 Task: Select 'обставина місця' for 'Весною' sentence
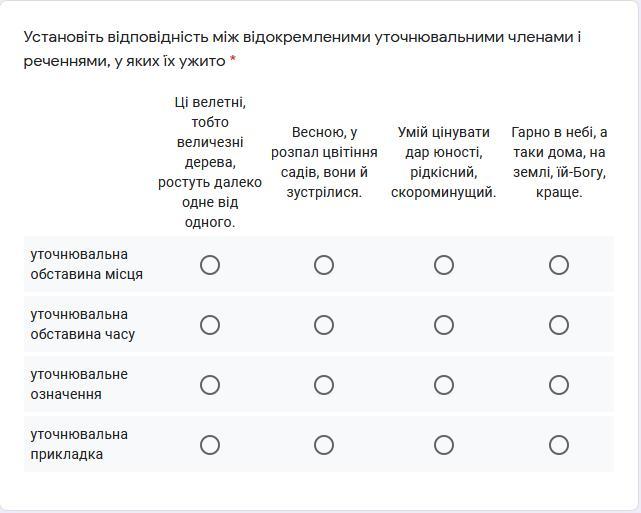(x=324, y=265)
